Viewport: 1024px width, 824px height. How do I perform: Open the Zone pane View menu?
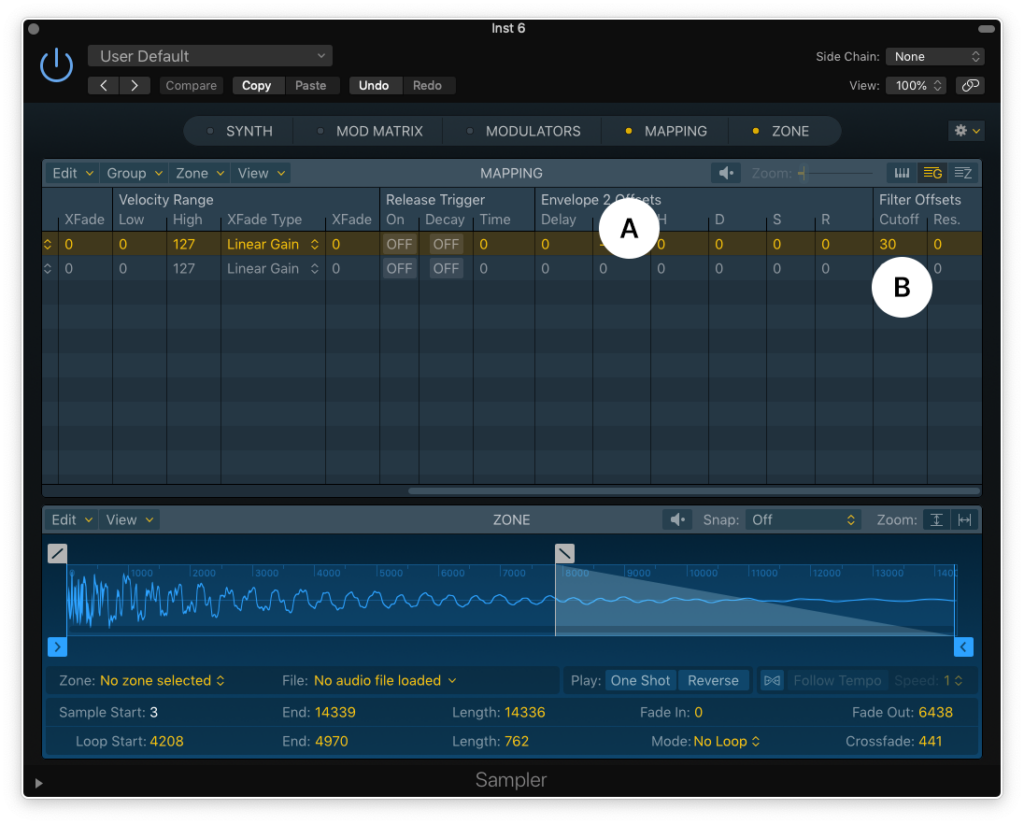(129, 520)
